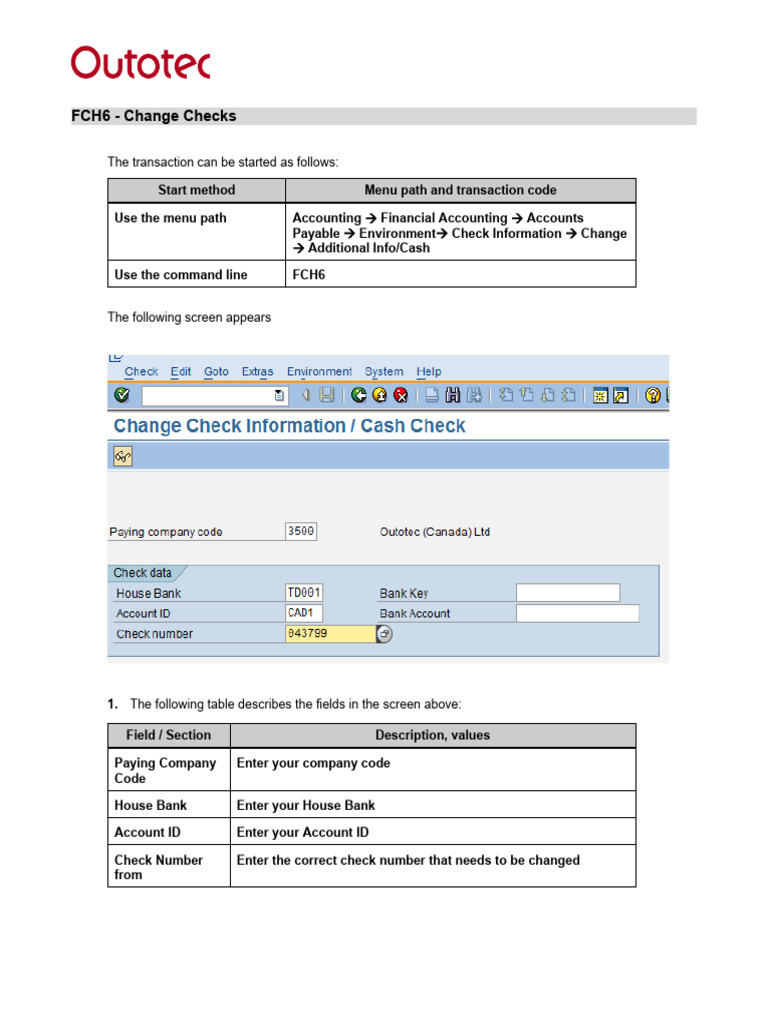Click the Create New Session icon
Viewport: 768px width, 1024px height.
[600, 395]
